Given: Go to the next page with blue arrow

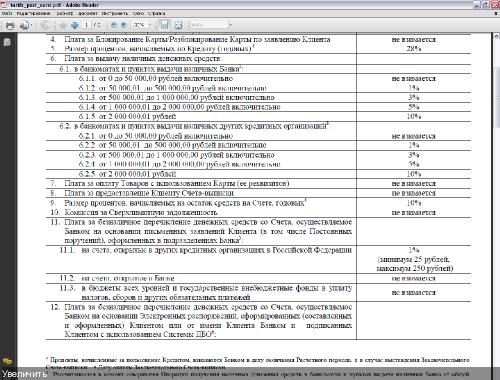Looking at the screenshot, I should [75, 25].
